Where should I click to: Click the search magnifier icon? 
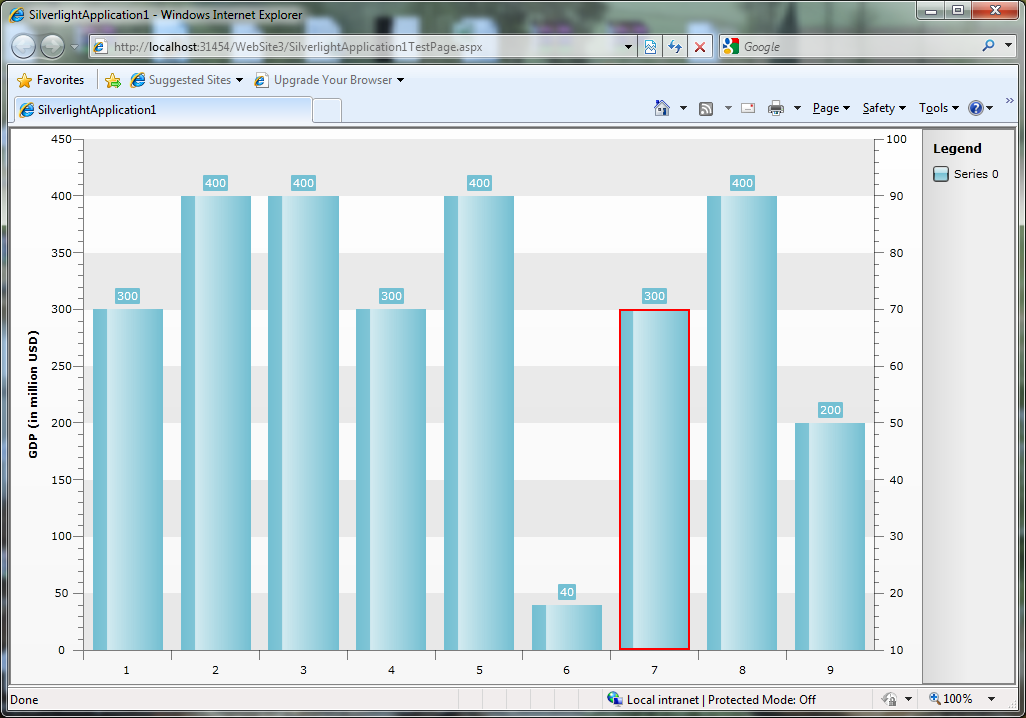pos(988,46)
